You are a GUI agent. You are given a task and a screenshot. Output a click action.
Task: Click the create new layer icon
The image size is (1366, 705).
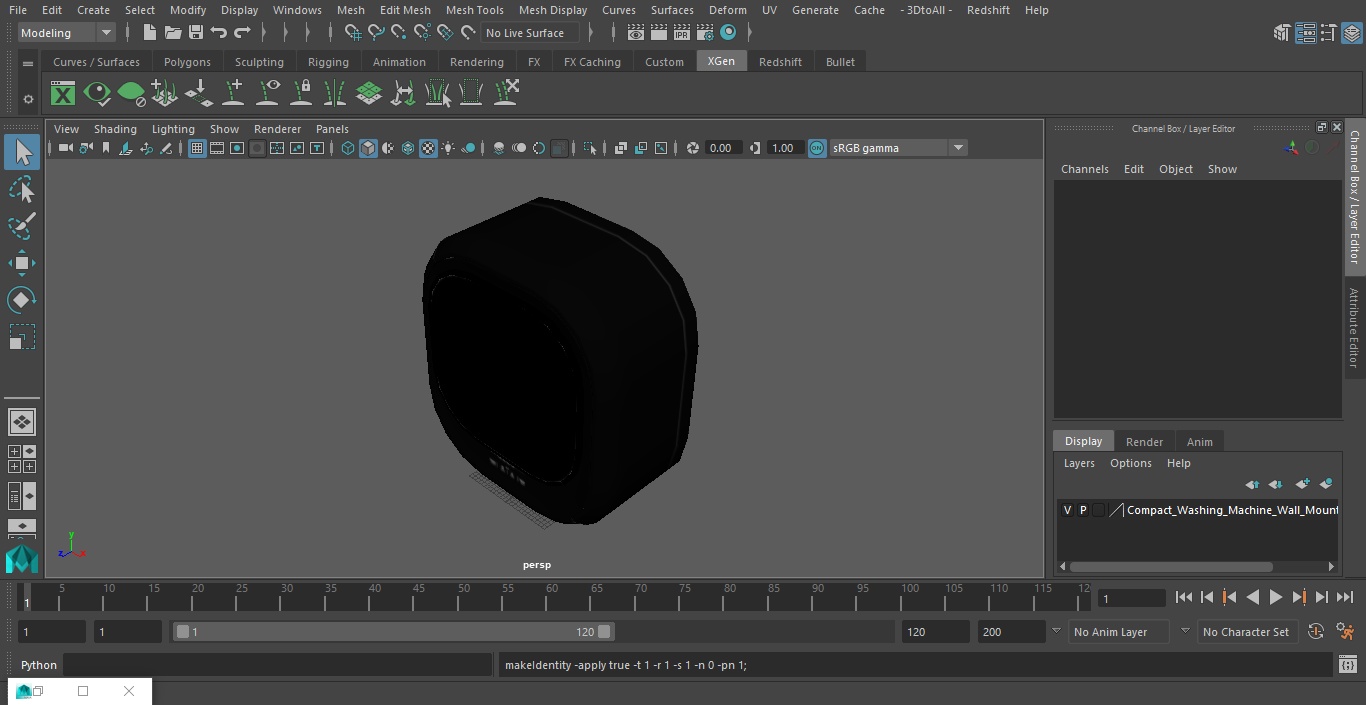[x=1302, y=484]
